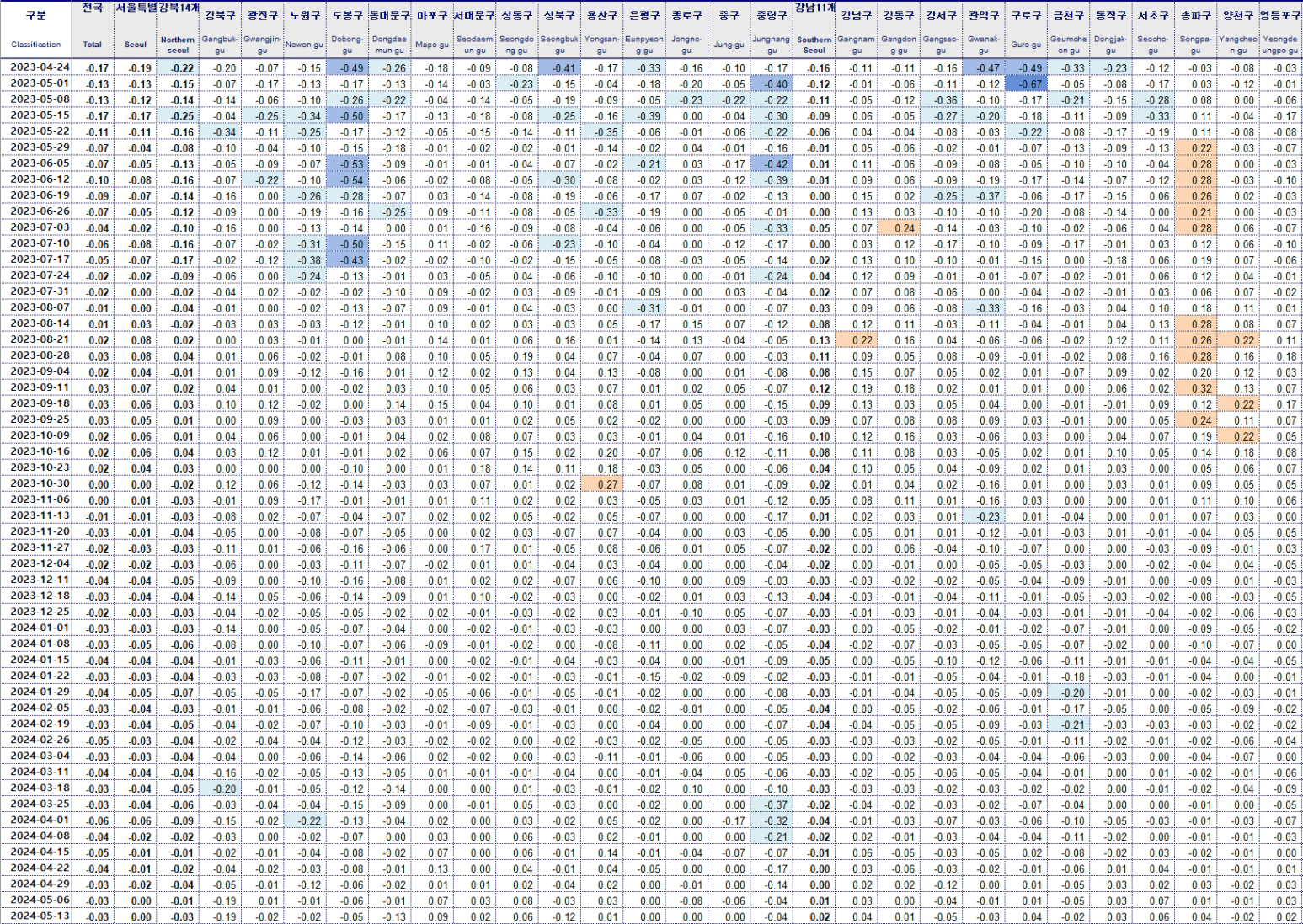Select the -0.20 Gangbuk-gu cell for 2024-03-18
The image size is (1303, 924).
[220, 788]
